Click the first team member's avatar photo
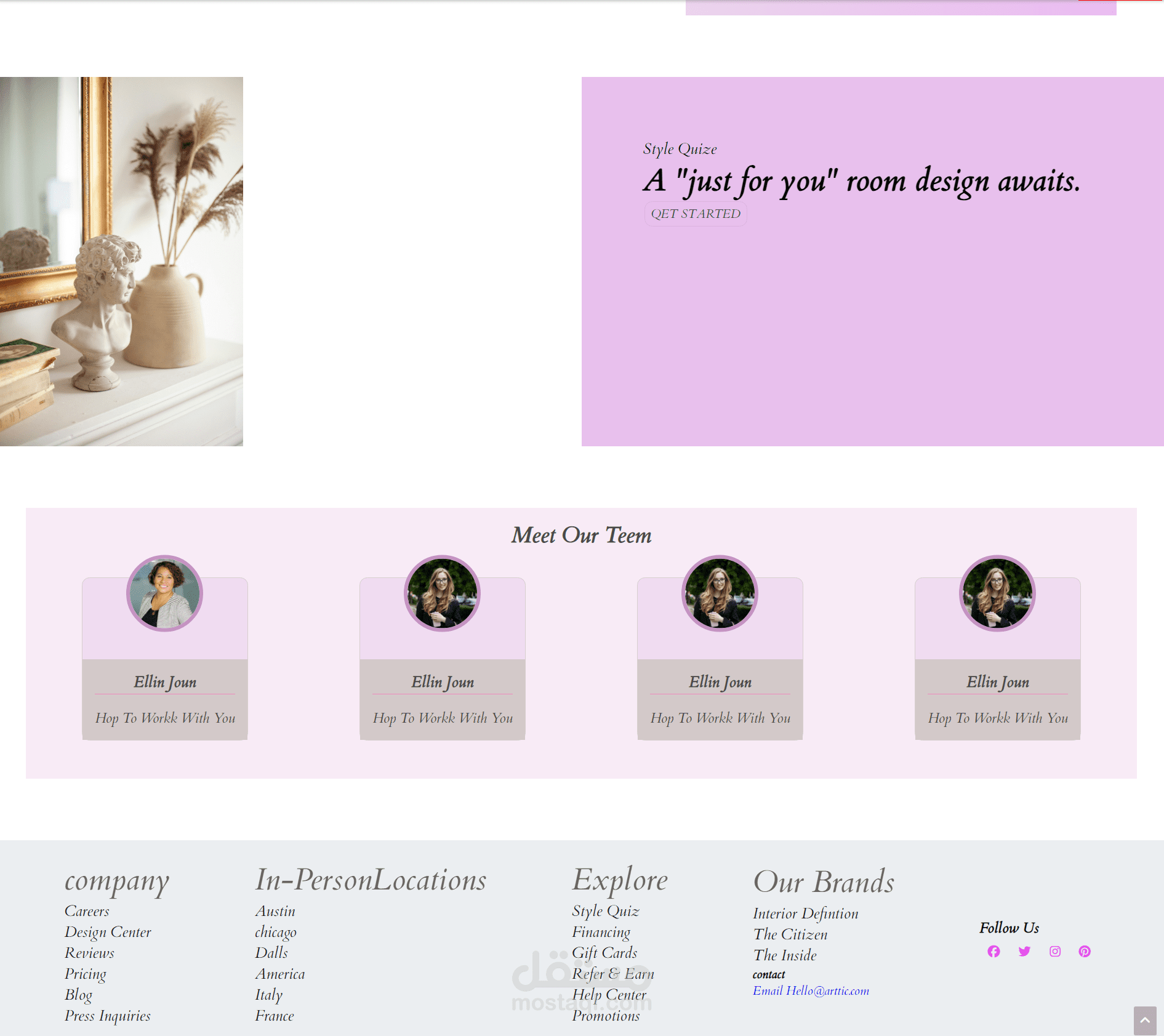Viewport: 1164px width, 1036px height. click(164, 593)
